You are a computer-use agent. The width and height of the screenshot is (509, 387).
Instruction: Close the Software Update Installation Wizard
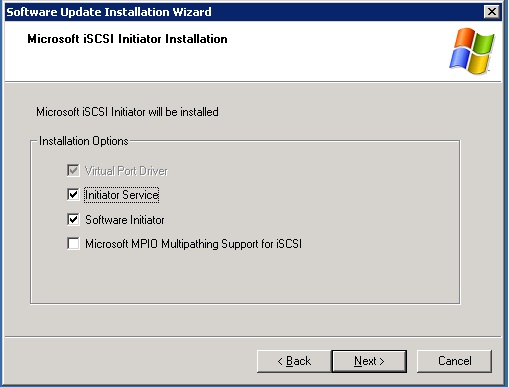click(x=492, y=12)
